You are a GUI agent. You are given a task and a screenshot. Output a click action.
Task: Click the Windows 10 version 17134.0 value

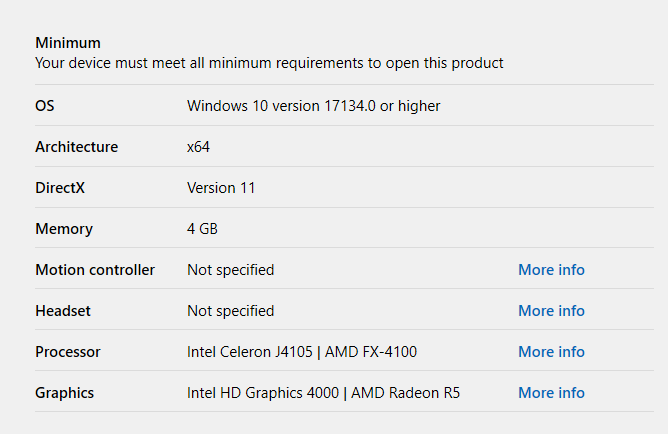click(313, 106)
